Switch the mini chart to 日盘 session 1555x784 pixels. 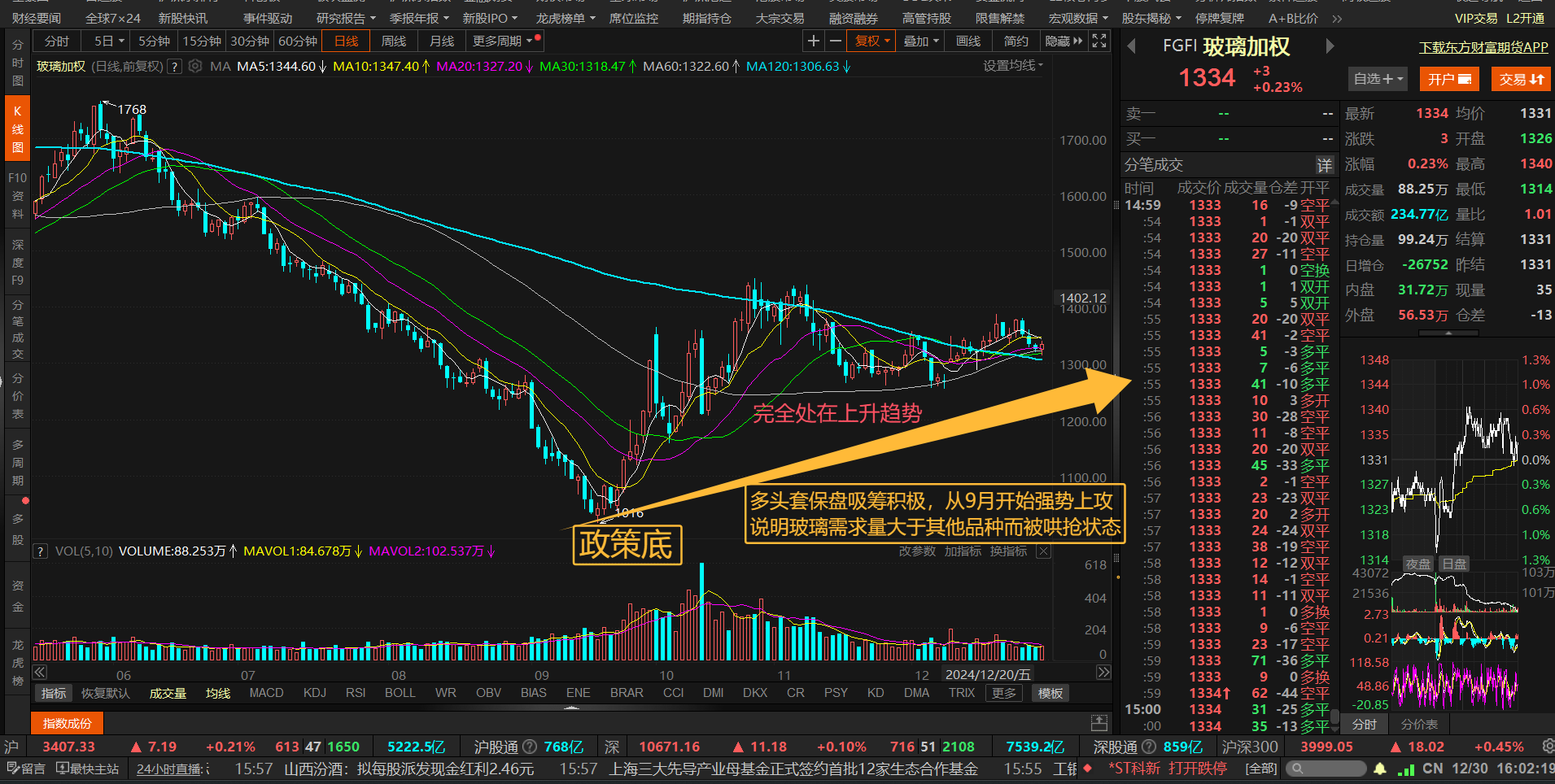[x=1454, y=564]
